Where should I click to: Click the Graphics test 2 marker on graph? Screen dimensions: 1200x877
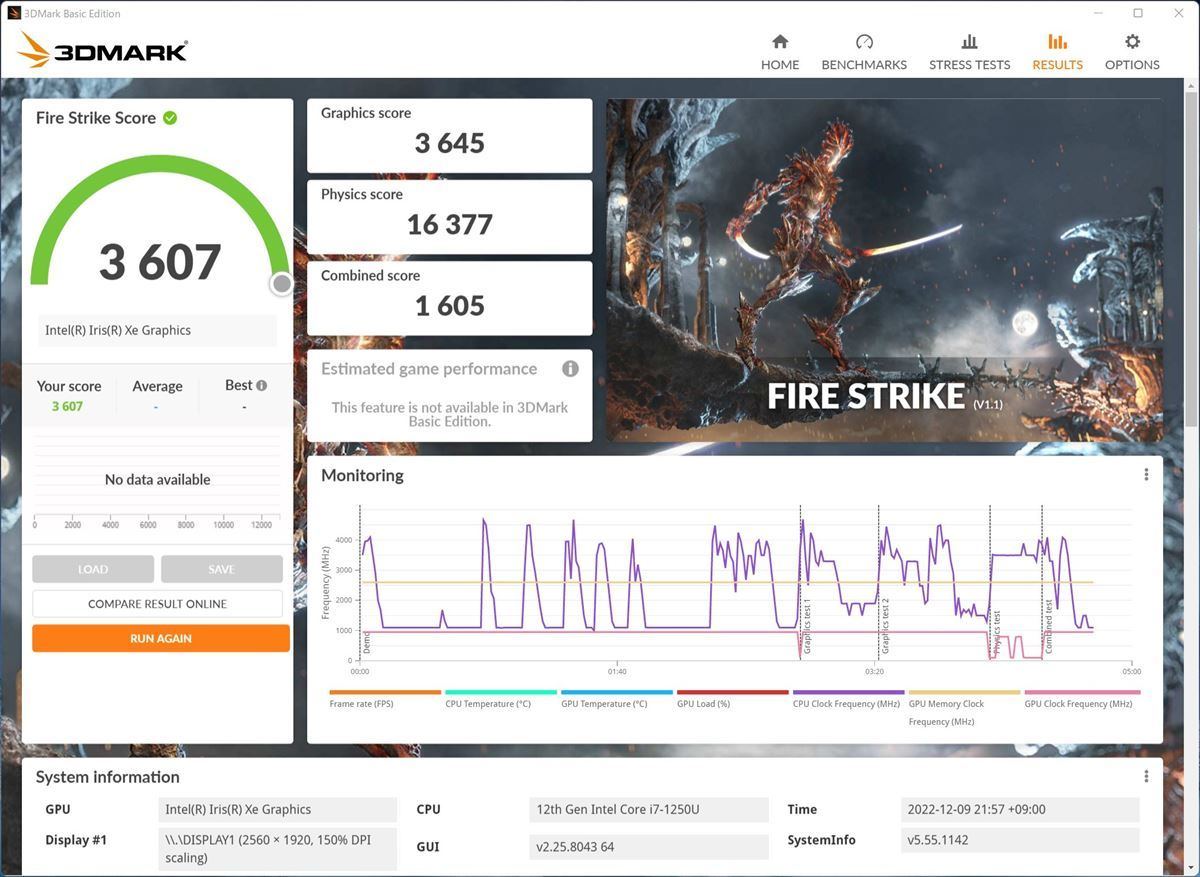tap(885, 626)
